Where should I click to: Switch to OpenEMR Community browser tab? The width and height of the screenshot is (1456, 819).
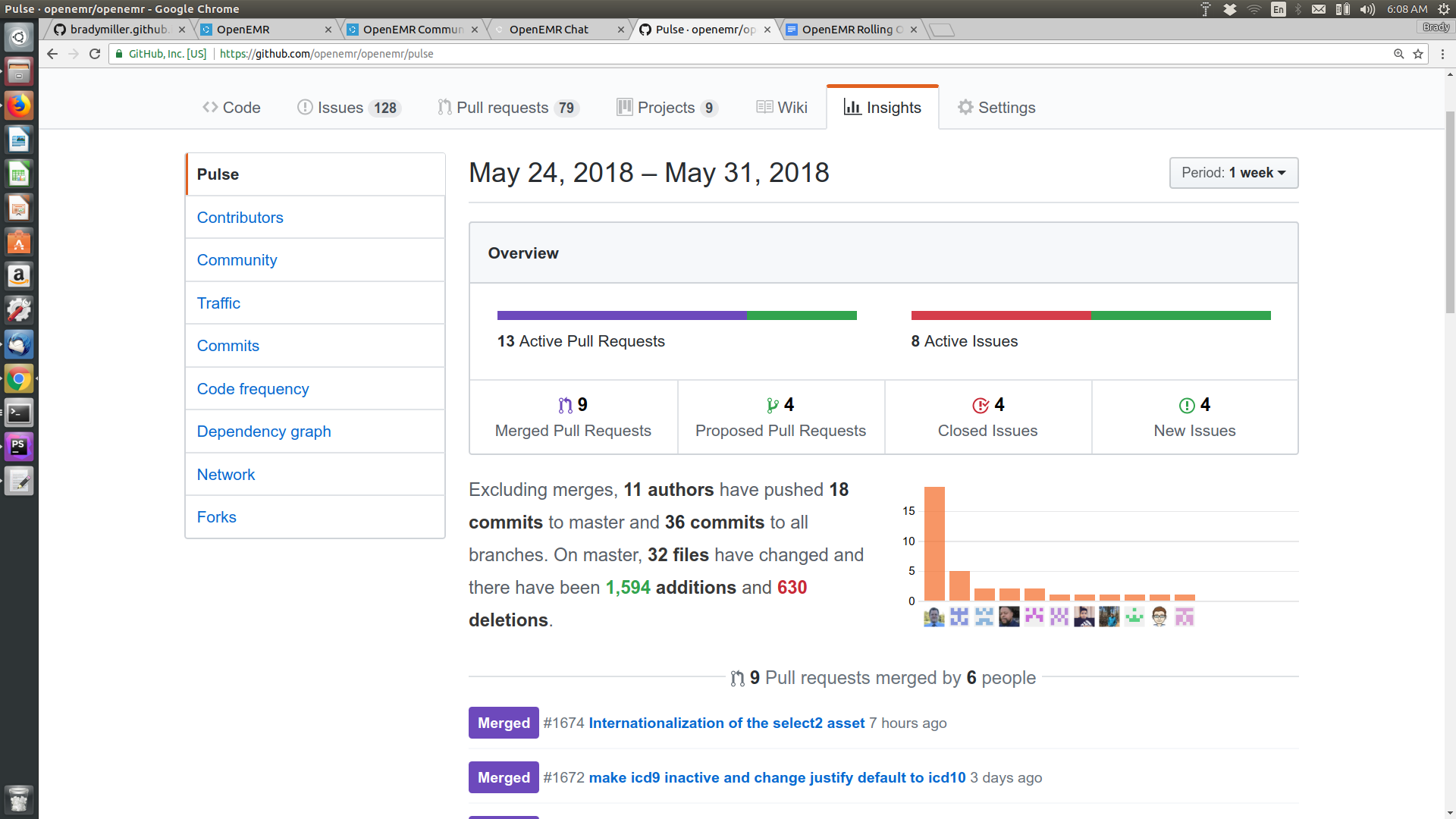pos(410,30)
